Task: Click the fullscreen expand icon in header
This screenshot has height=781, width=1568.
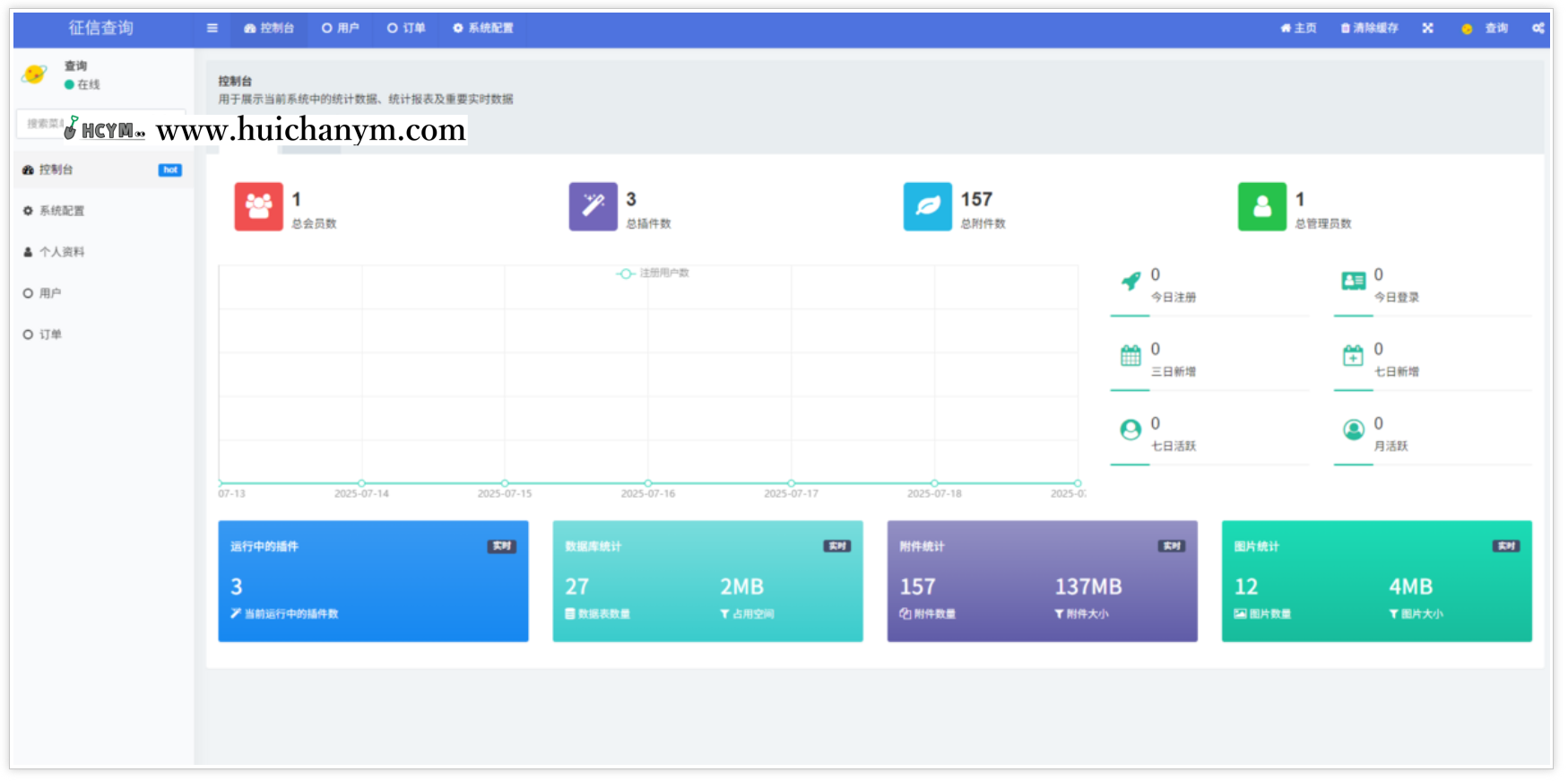Action: point(1427,28)
